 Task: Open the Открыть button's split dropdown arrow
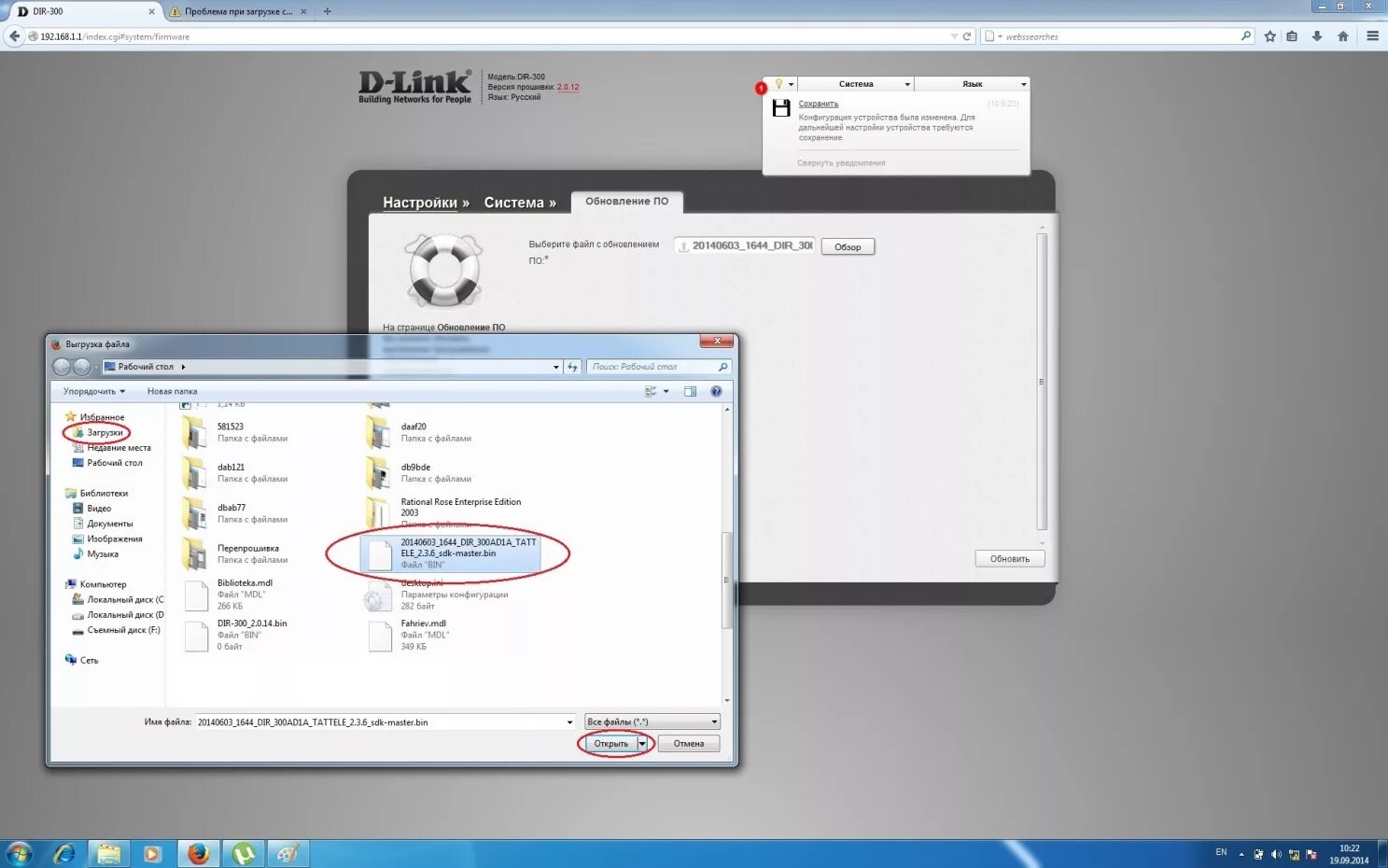[x=642, y=744]
